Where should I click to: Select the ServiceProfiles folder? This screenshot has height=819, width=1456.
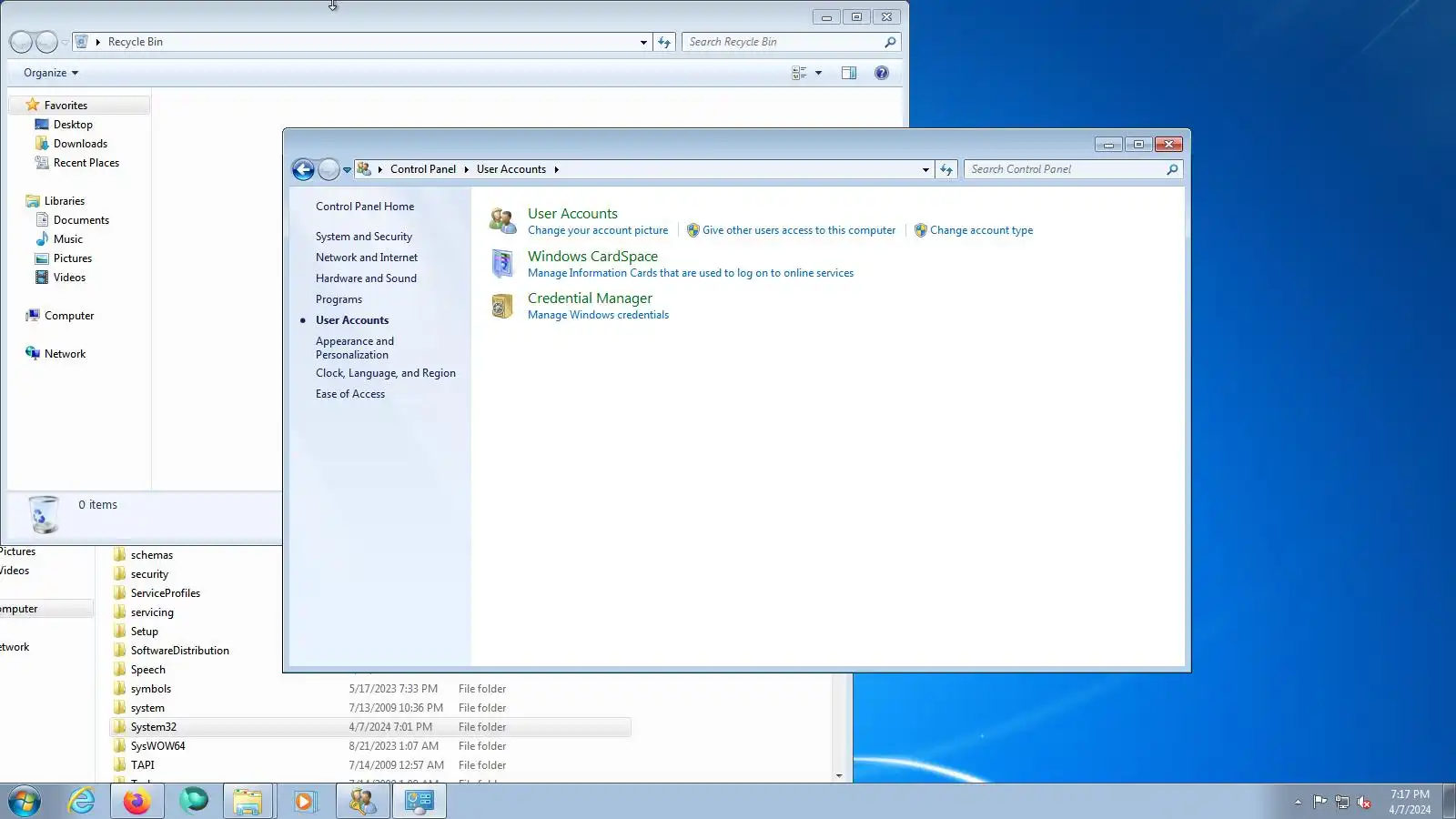pyautogui.click(x=165, y=593)
